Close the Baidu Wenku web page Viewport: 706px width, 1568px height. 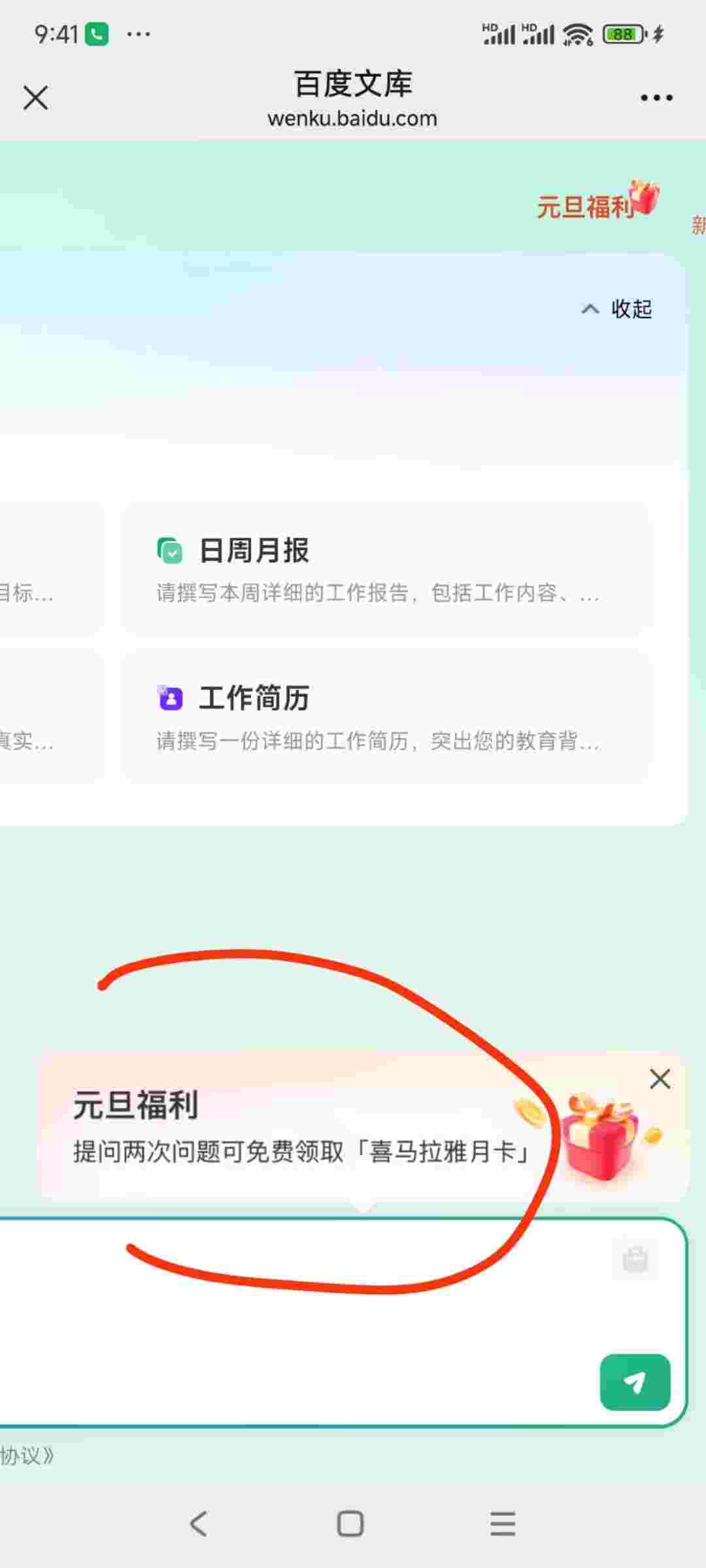tap(35, 98)
